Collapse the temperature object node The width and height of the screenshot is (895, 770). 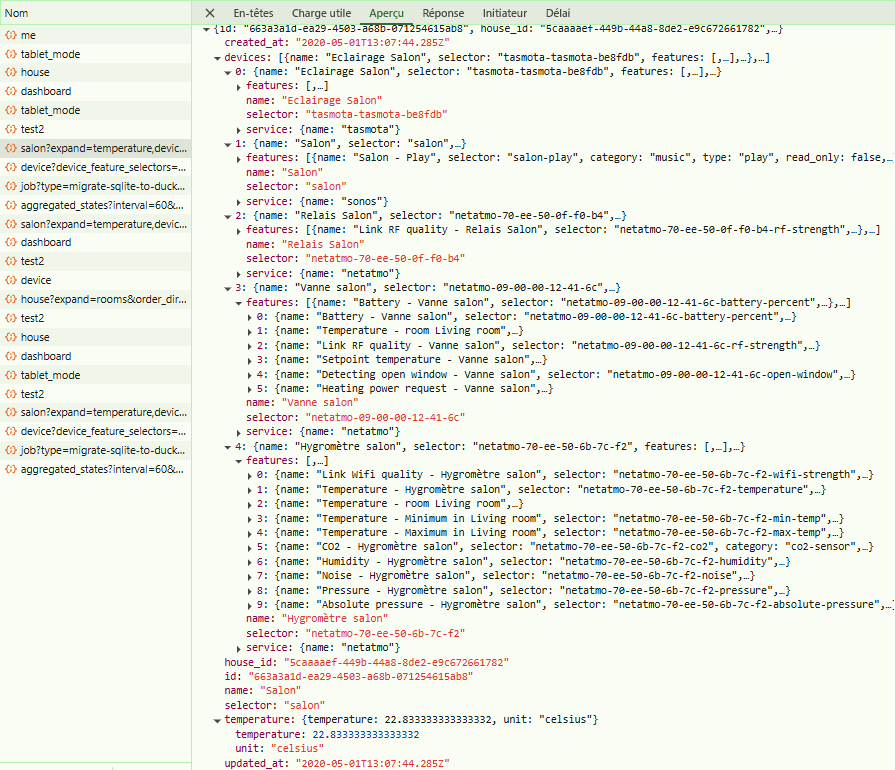(x=219, y=720)
